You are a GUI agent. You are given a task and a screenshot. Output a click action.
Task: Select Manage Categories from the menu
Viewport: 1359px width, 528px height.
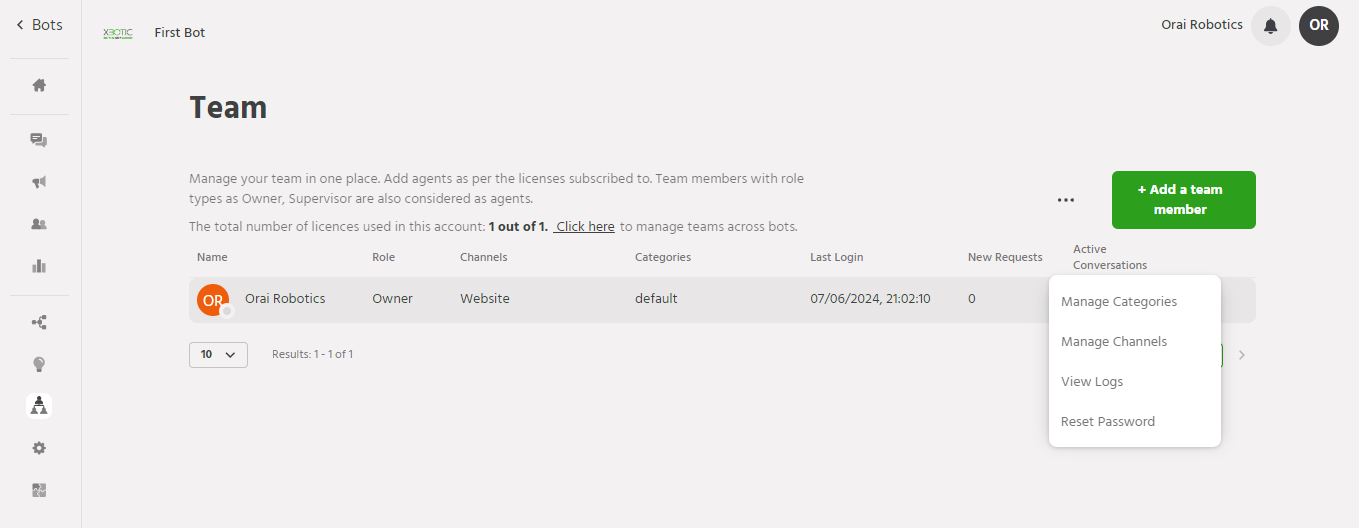1119,302
